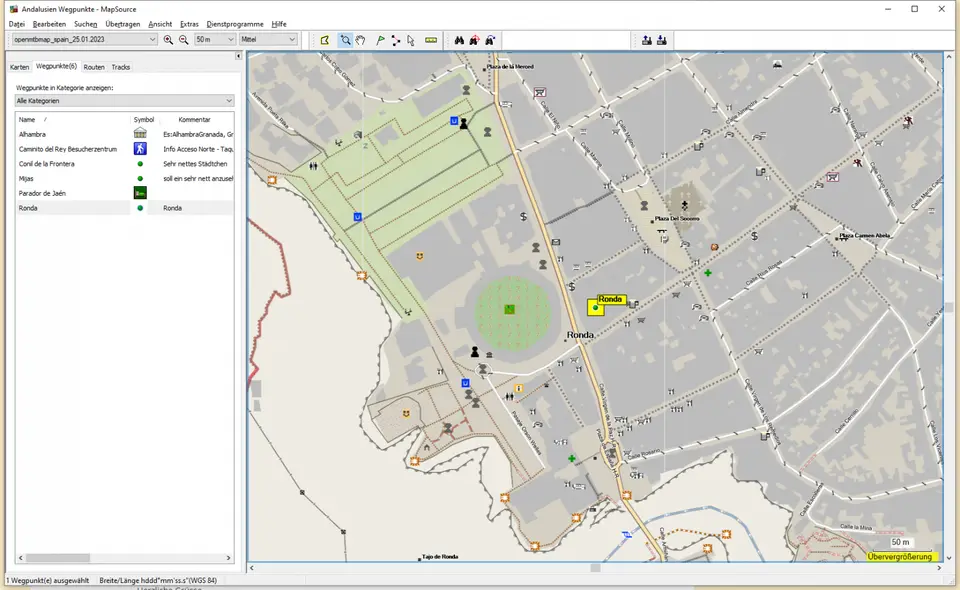Open the Bearbeiten menu

click(x=49, y=24)
